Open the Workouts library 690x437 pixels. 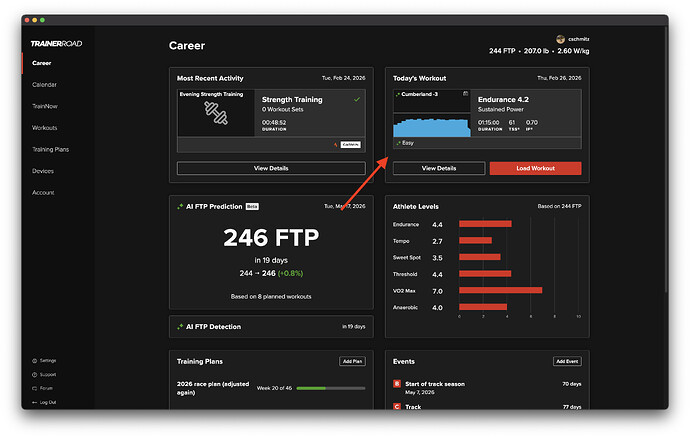(44, 128)
